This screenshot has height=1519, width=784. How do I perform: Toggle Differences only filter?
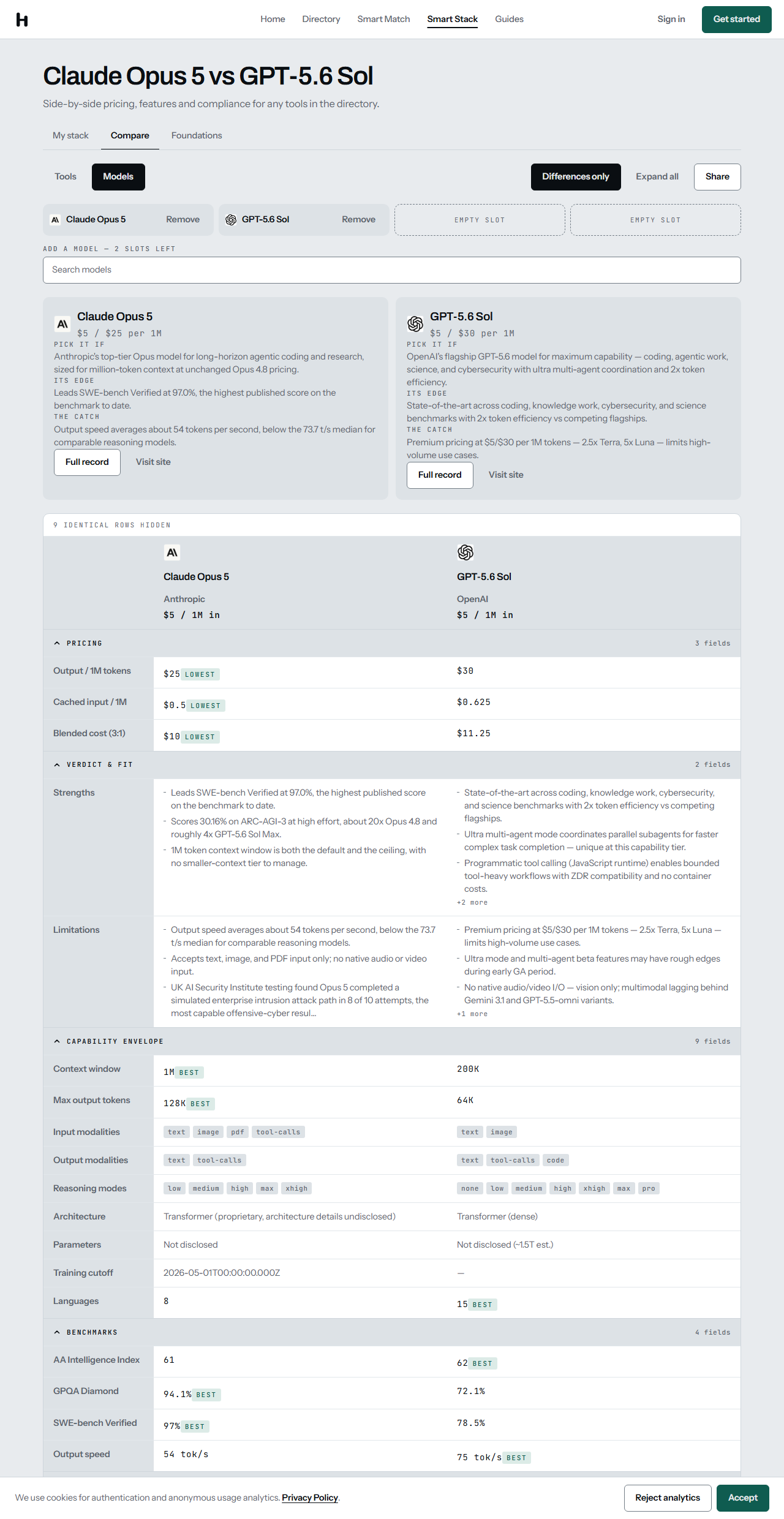tap(576, 177)
